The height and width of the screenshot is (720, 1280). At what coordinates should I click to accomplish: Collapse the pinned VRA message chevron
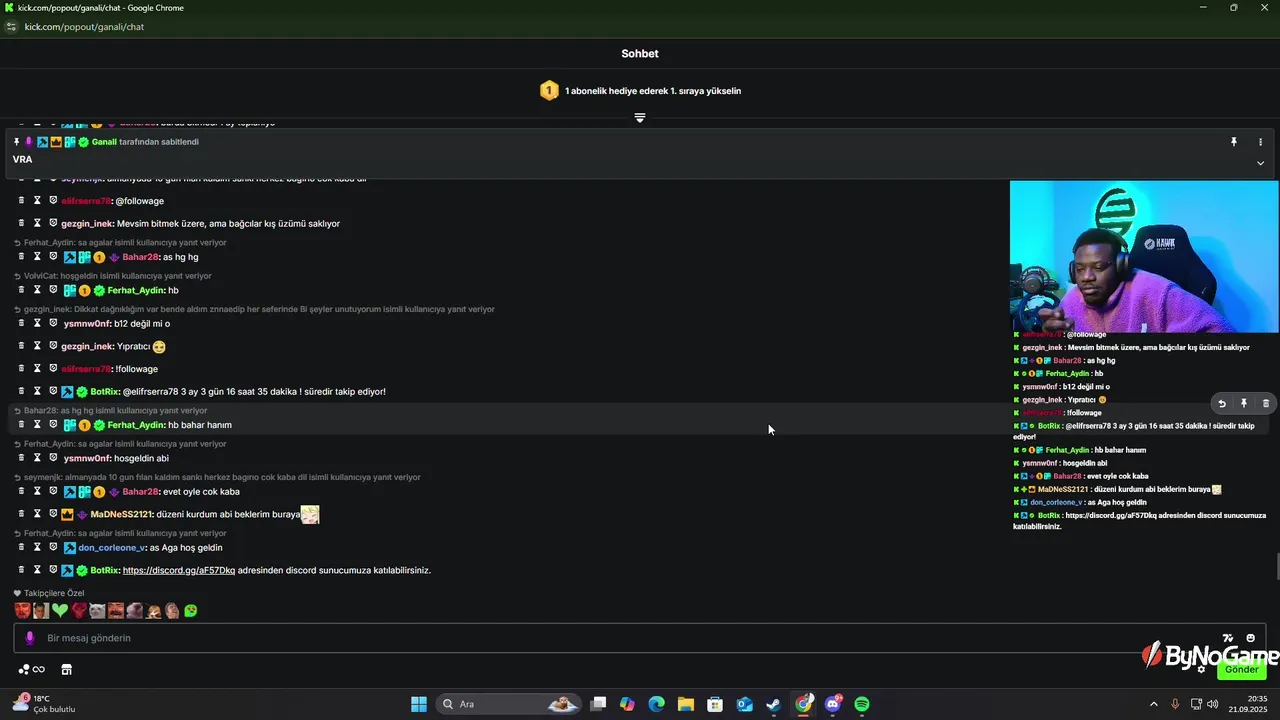(x=1260, y=163)
